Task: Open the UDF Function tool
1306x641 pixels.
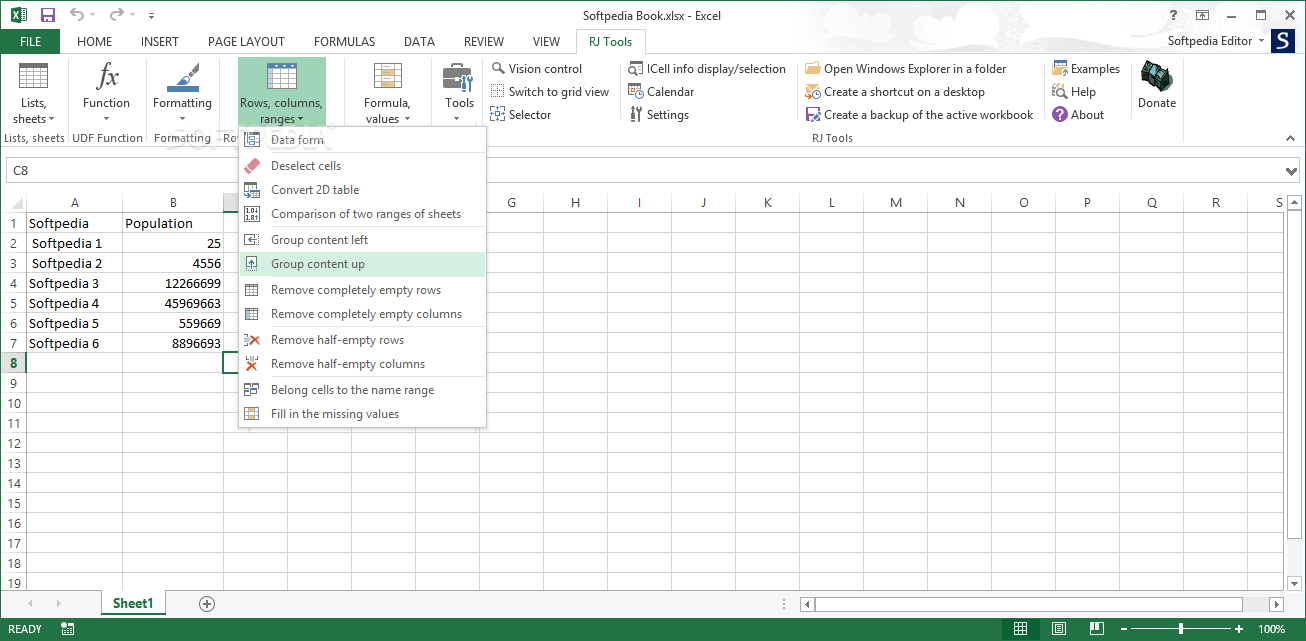Action: click(106, 93)
